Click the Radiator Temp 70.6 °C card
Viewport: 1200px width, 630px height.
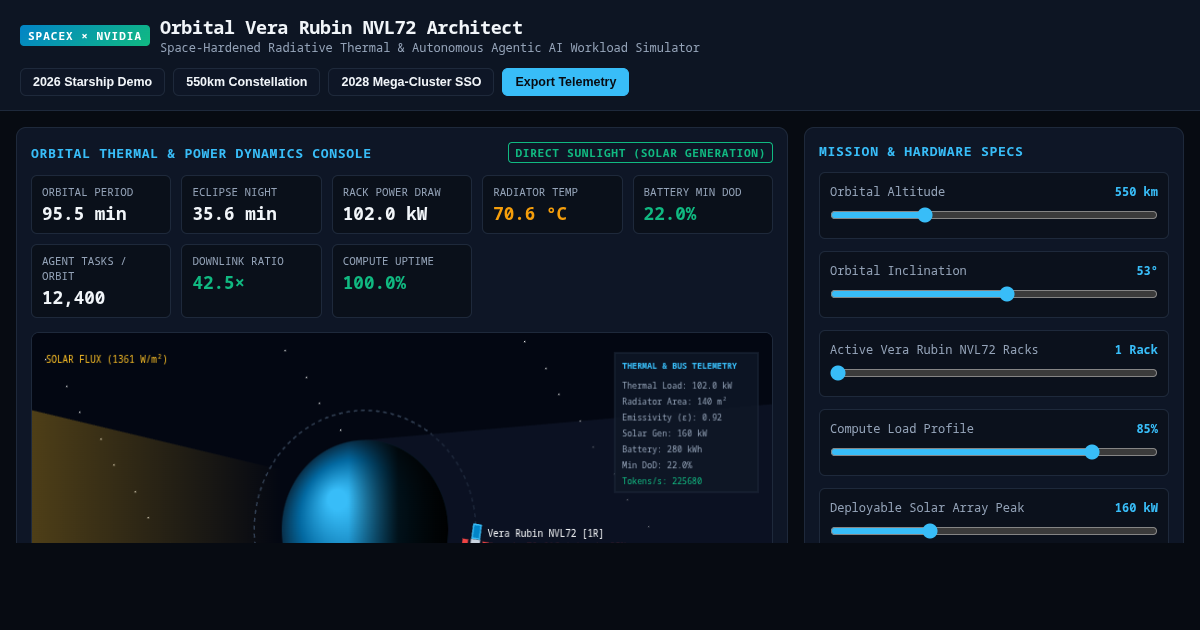[x=552, y=205]
